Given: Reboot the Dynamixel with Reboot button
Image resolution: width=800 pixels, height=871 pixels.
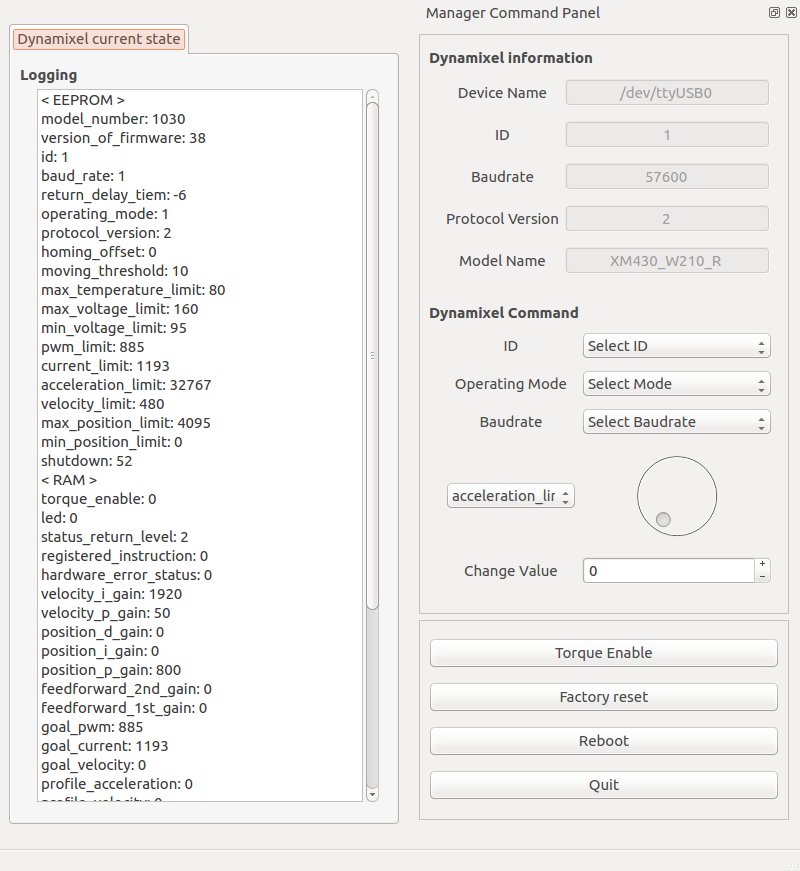Looking at the screenshot, I should coord(603,741).
